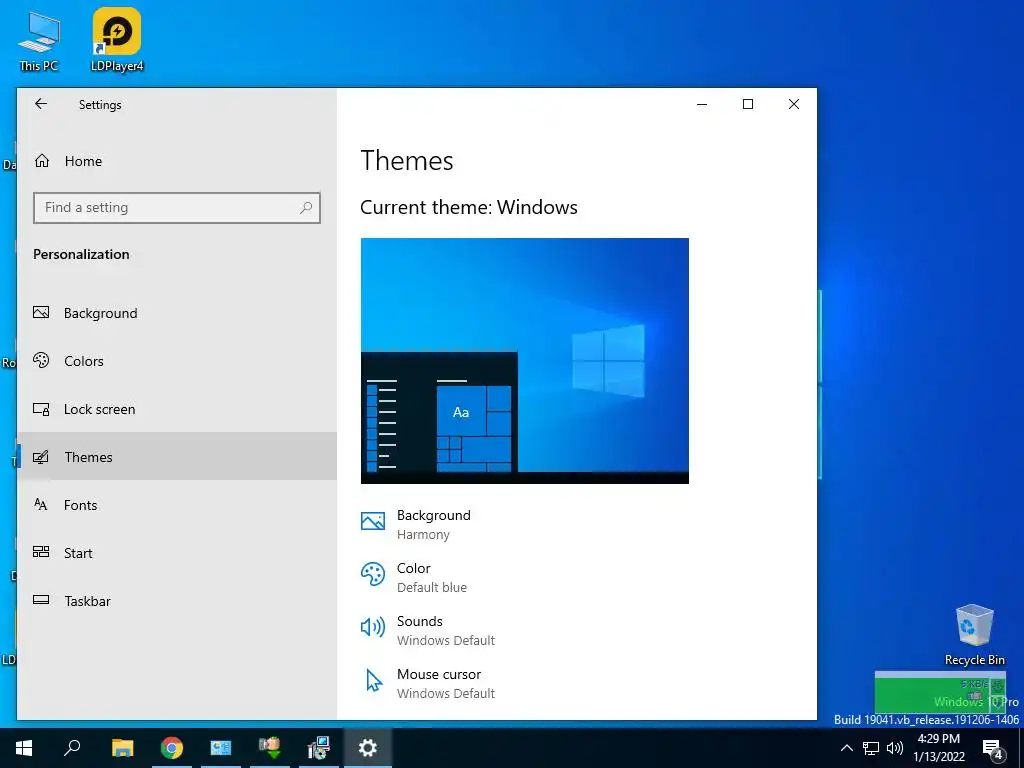Click the Taskbar icon in sidebar
The height and width of the screenshot is (768, 1024).
click(41, 600)
